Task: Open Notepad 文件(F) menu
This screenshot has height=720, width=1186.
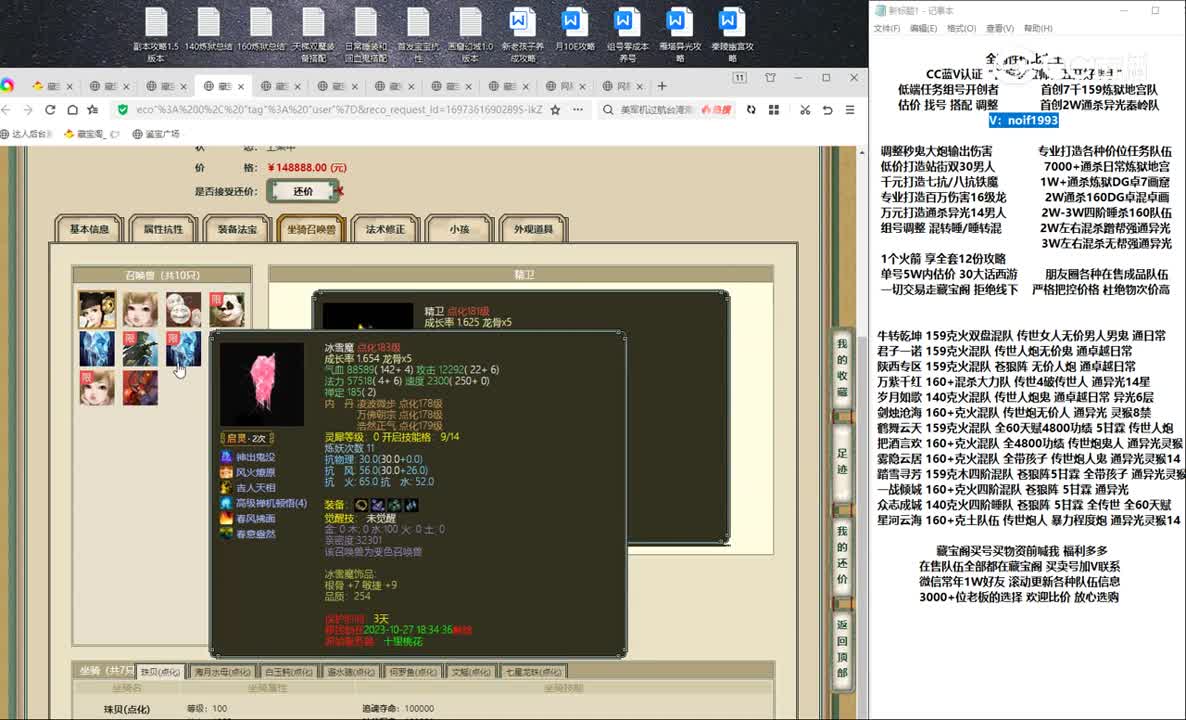Action: click(x=886, y=28)
